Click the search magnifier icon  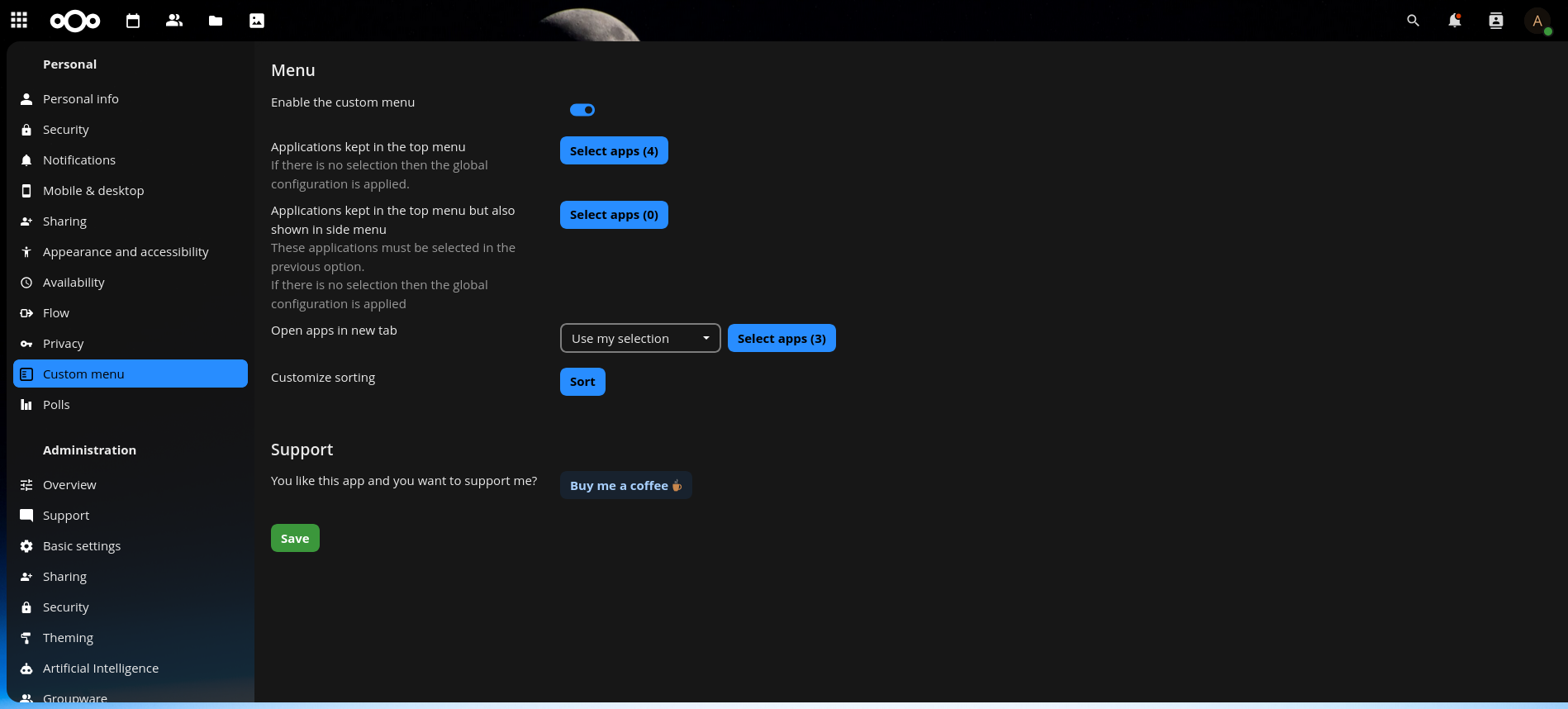click(x=1414, y=21)
